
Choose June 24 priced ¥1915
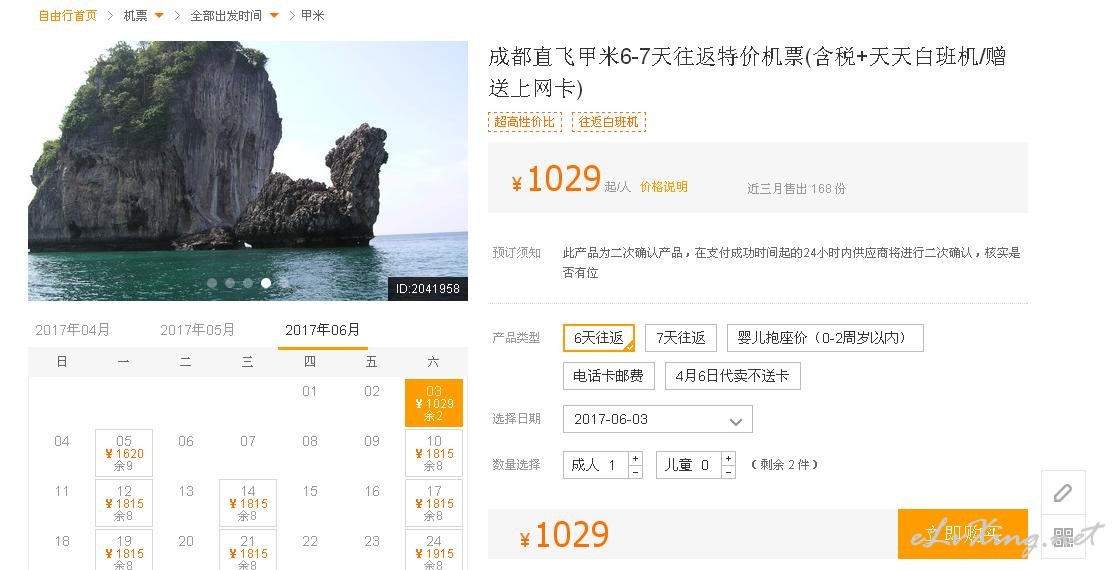434,549
